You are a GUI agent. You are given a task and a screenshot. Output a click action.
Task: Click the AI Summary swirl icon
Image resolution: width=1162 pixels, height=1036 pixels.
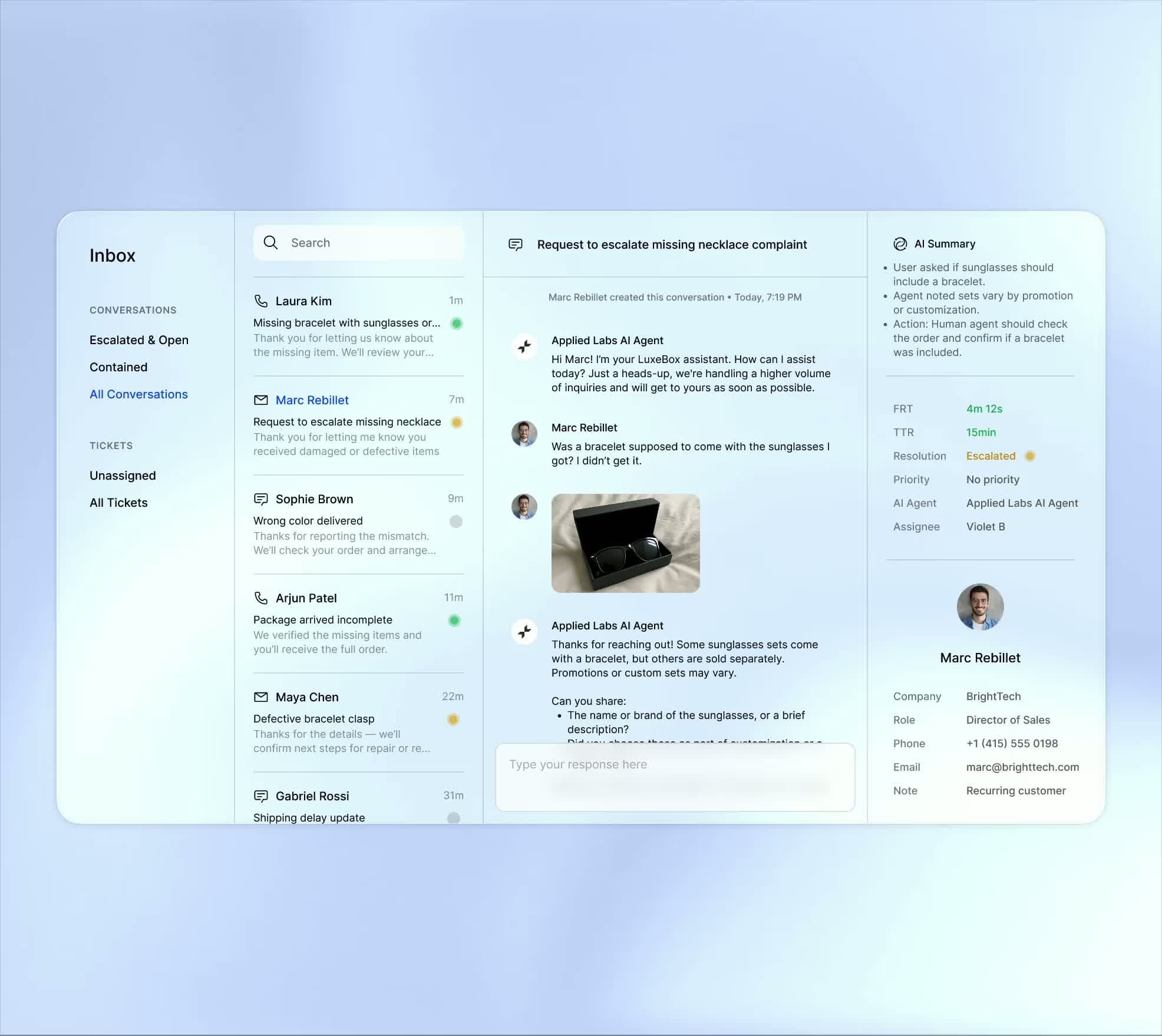click(900, 244)
